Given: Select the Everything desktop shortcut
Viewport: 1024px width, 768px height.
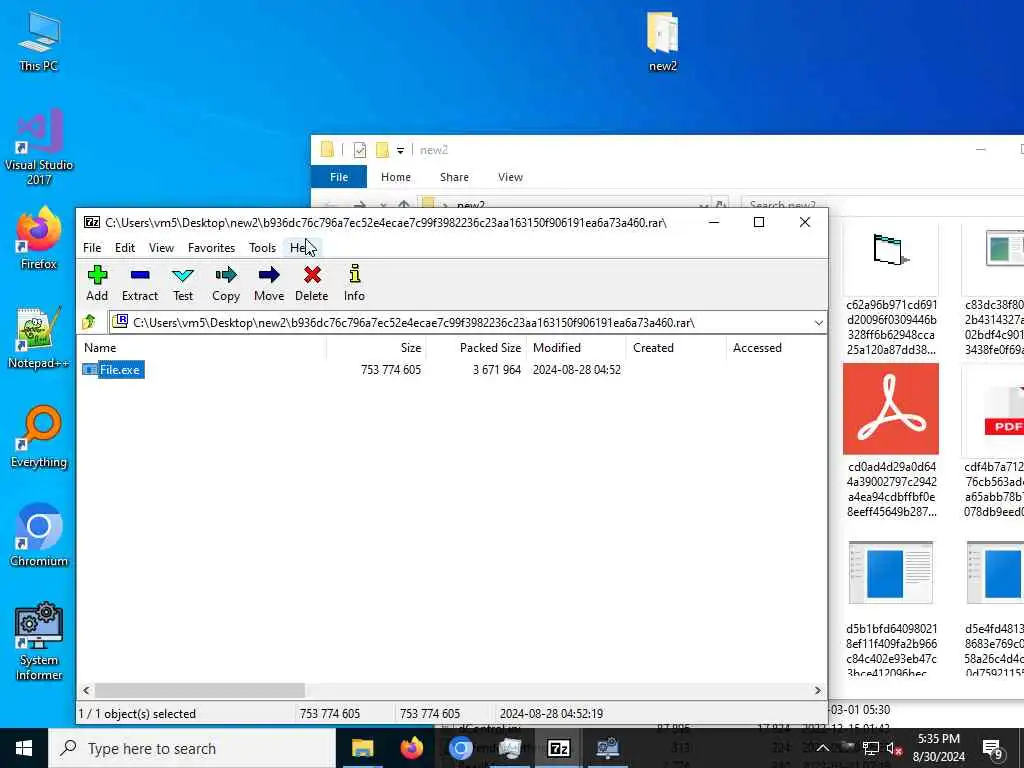Looking at the screenshot, I should (39, 437).
